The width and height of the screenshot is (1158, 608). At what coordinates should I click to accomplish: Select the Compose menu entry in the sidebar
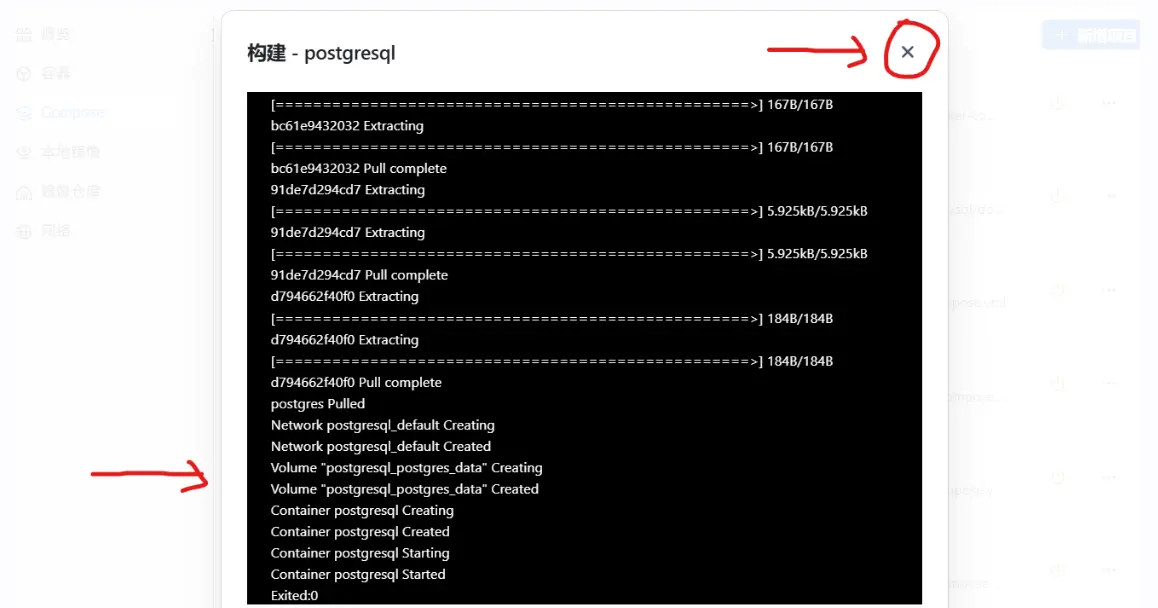[75, 112]
